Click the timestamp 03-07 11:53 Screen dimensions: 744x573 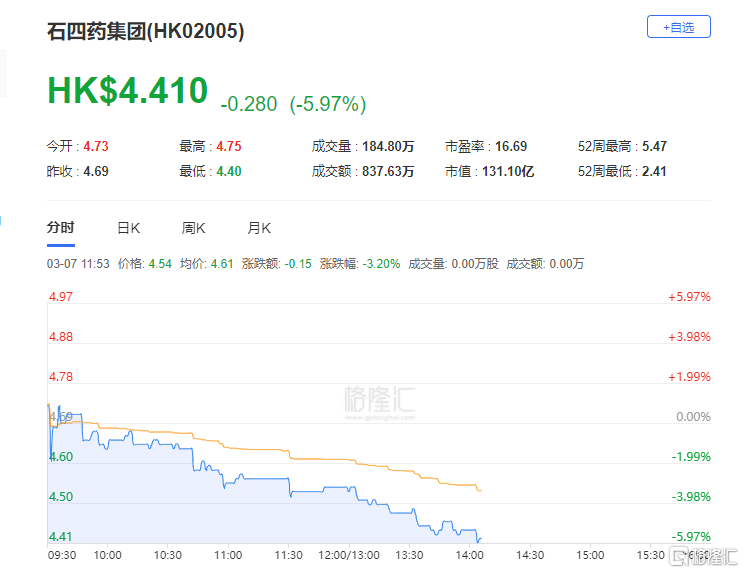[x=78, y=264]
